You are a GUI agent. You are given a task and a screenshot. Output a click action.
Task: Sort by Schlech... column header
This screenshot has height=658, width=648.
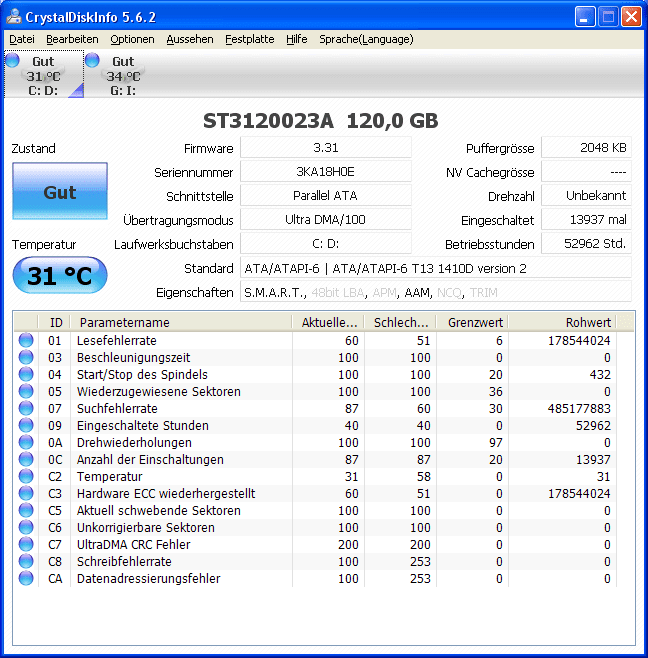tap(400, 322)
